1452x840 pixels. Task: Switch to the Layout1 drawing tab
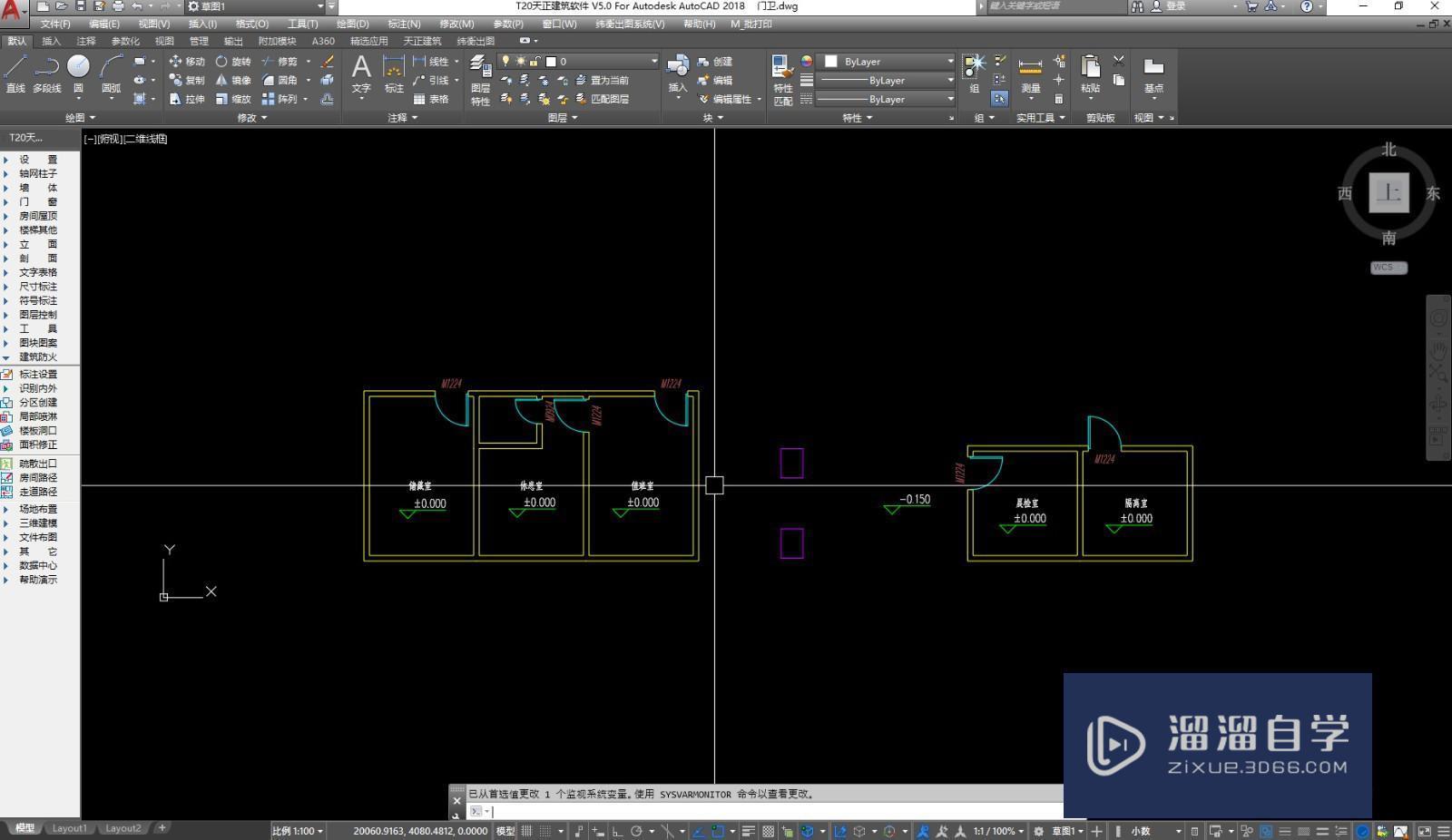coord(70,828)
